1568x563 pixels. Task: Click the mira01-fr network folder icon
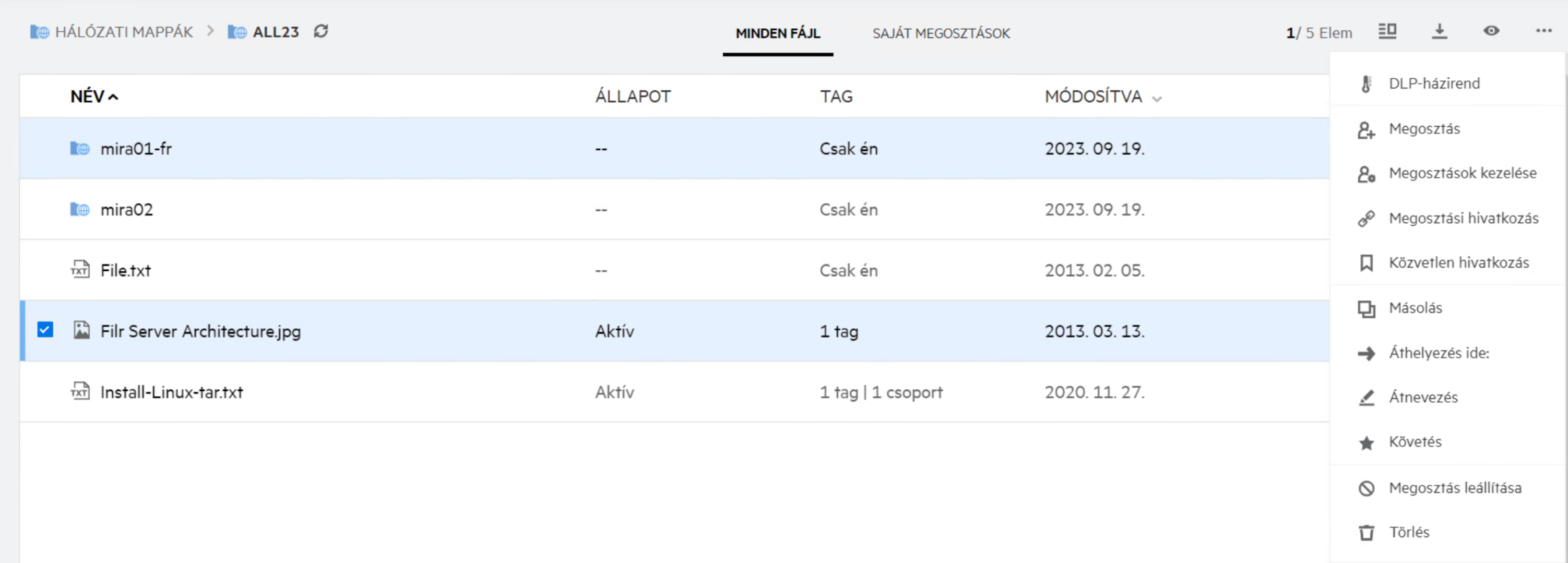point(80,149)
